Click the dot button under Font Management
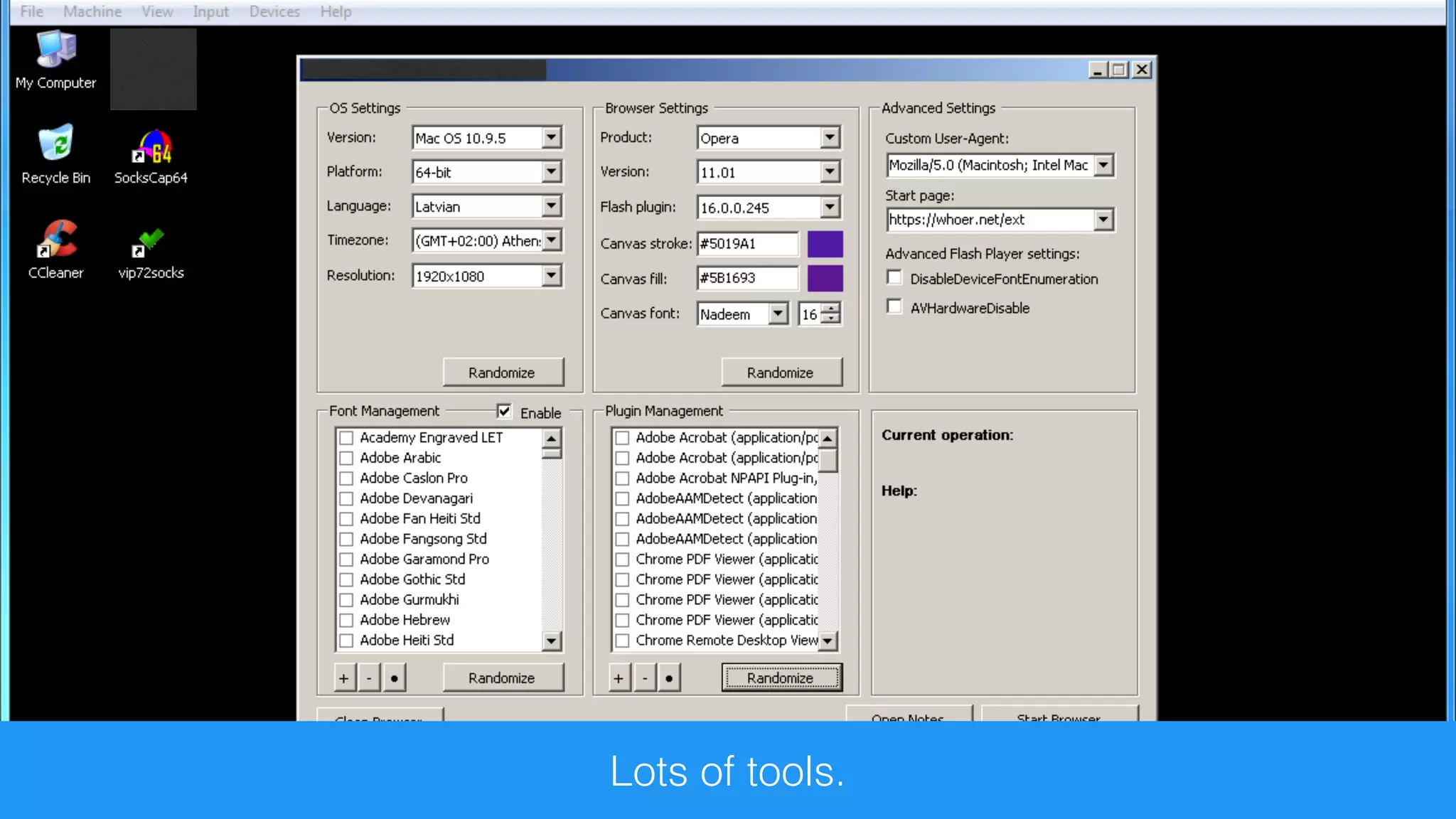The image size is (1456, 819). [395, 678]
